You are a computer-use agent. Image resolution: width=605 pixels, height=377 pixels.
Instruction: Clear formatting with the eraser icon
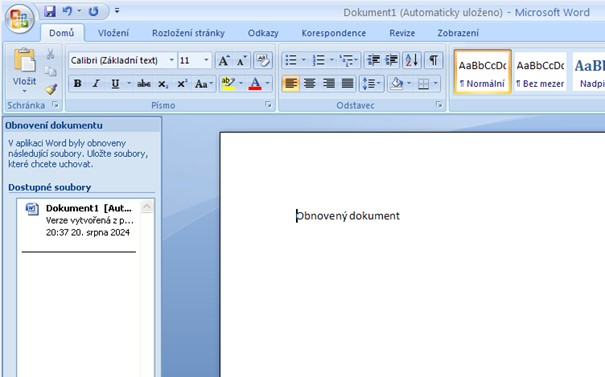coord(264,61)
